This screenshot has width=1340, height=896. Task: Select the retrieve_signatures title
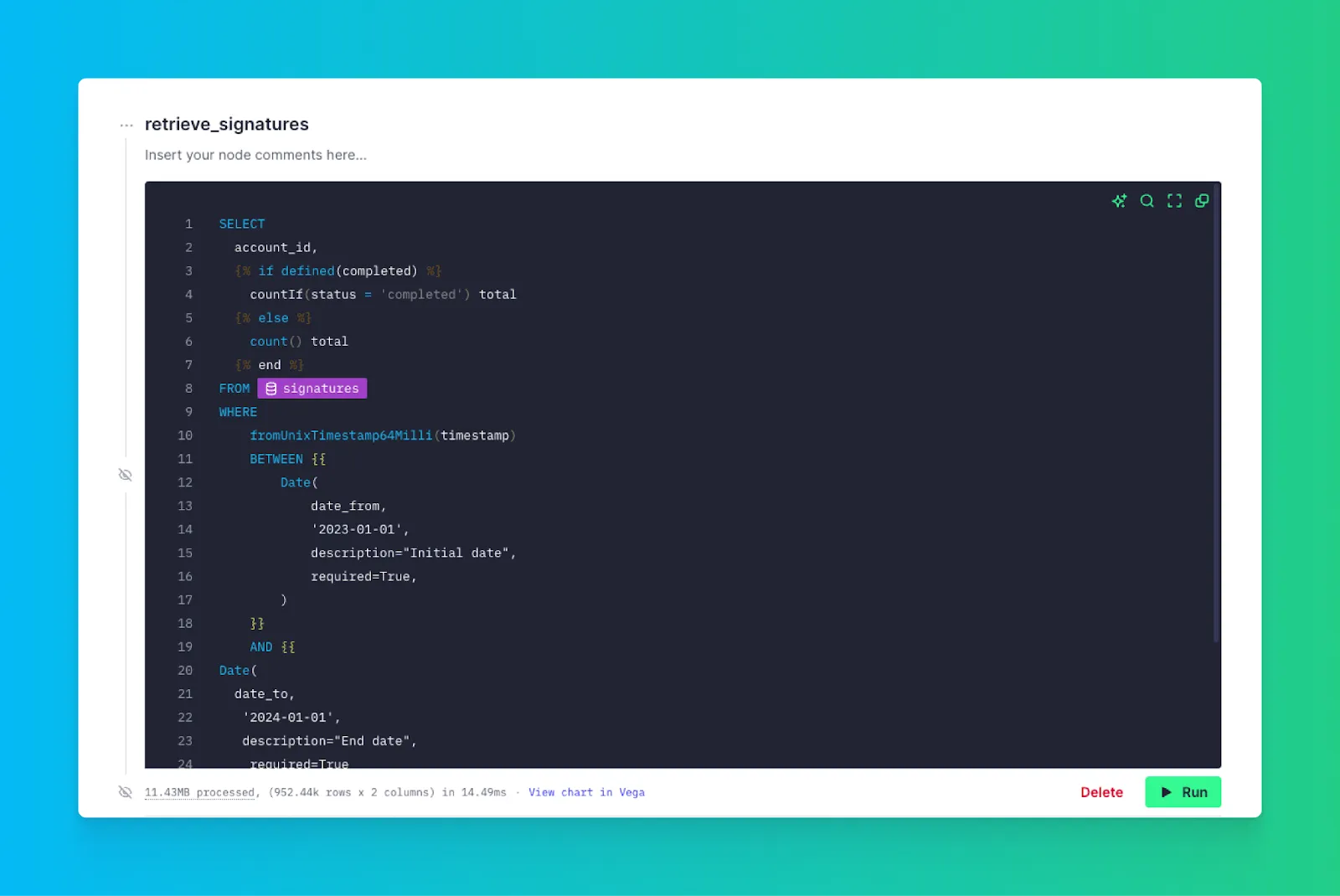pos(227,124)
